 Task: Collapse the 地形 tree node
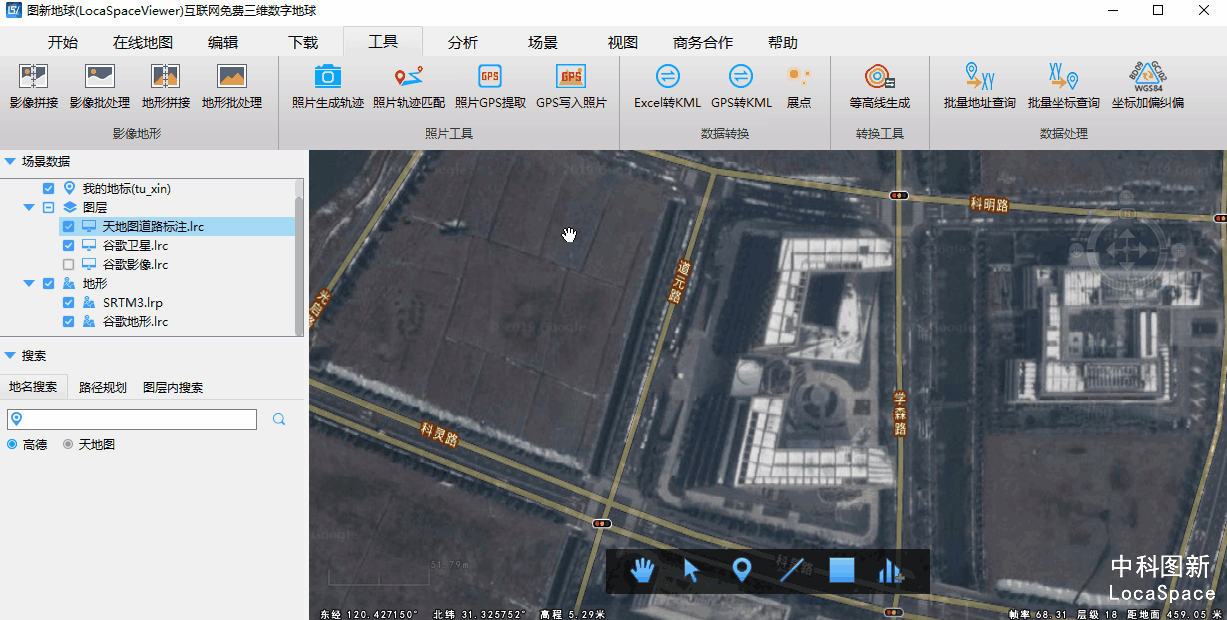[31, 283]
